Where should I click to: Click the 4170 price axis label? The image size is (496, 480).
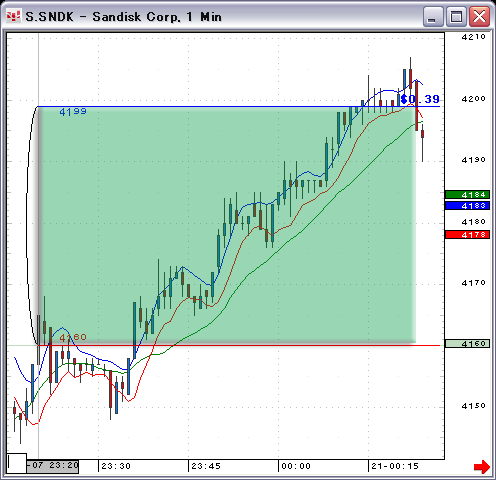coord(473,283)
